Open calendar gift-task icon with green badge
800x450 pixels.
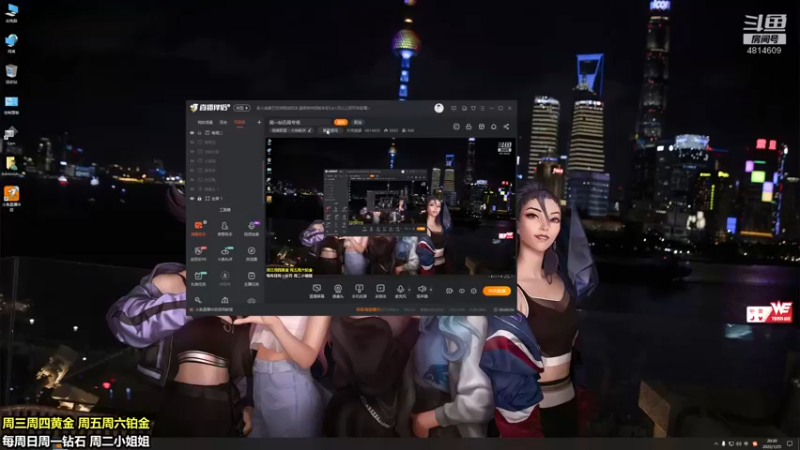click(x=198, y=279)
